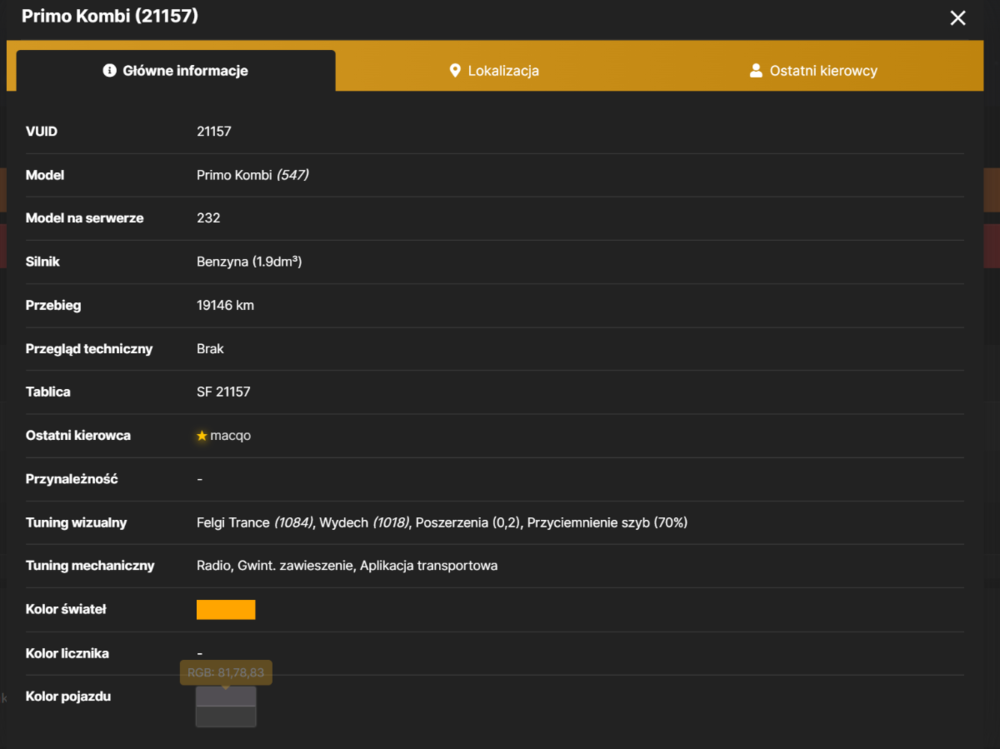The image size is (1000, 749).
Task: Switch to the Lokalizacja tab
Action: (494, 70)
